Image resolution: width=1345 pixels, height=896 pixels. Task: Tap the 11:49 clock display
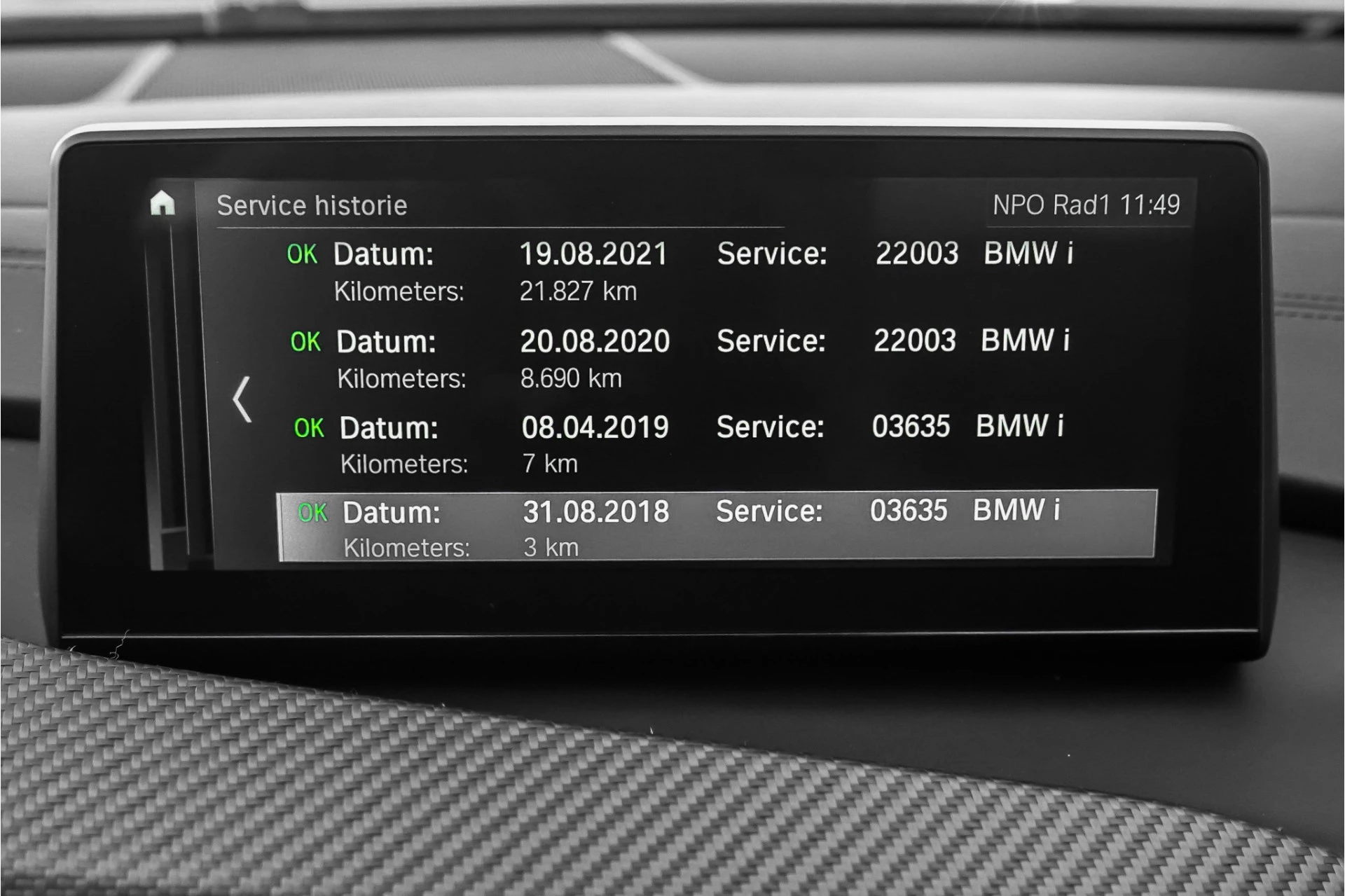click(1153, 204)
